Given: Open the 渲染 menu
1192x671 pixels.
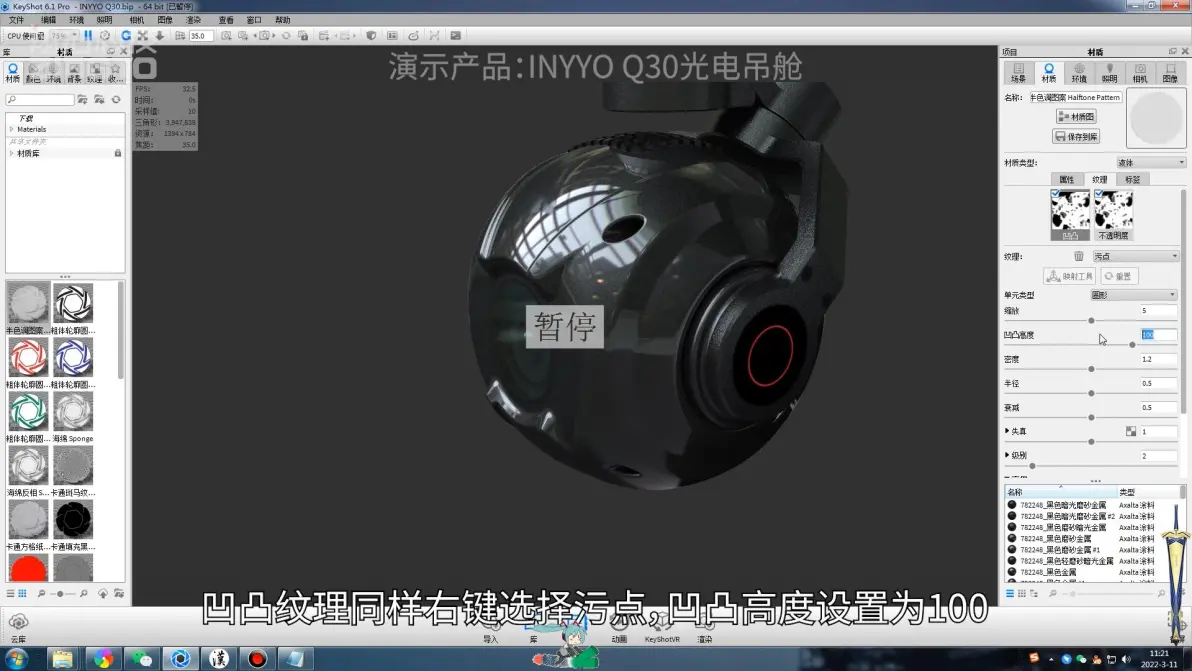Looking at the screenshot, I should point(194,20).
